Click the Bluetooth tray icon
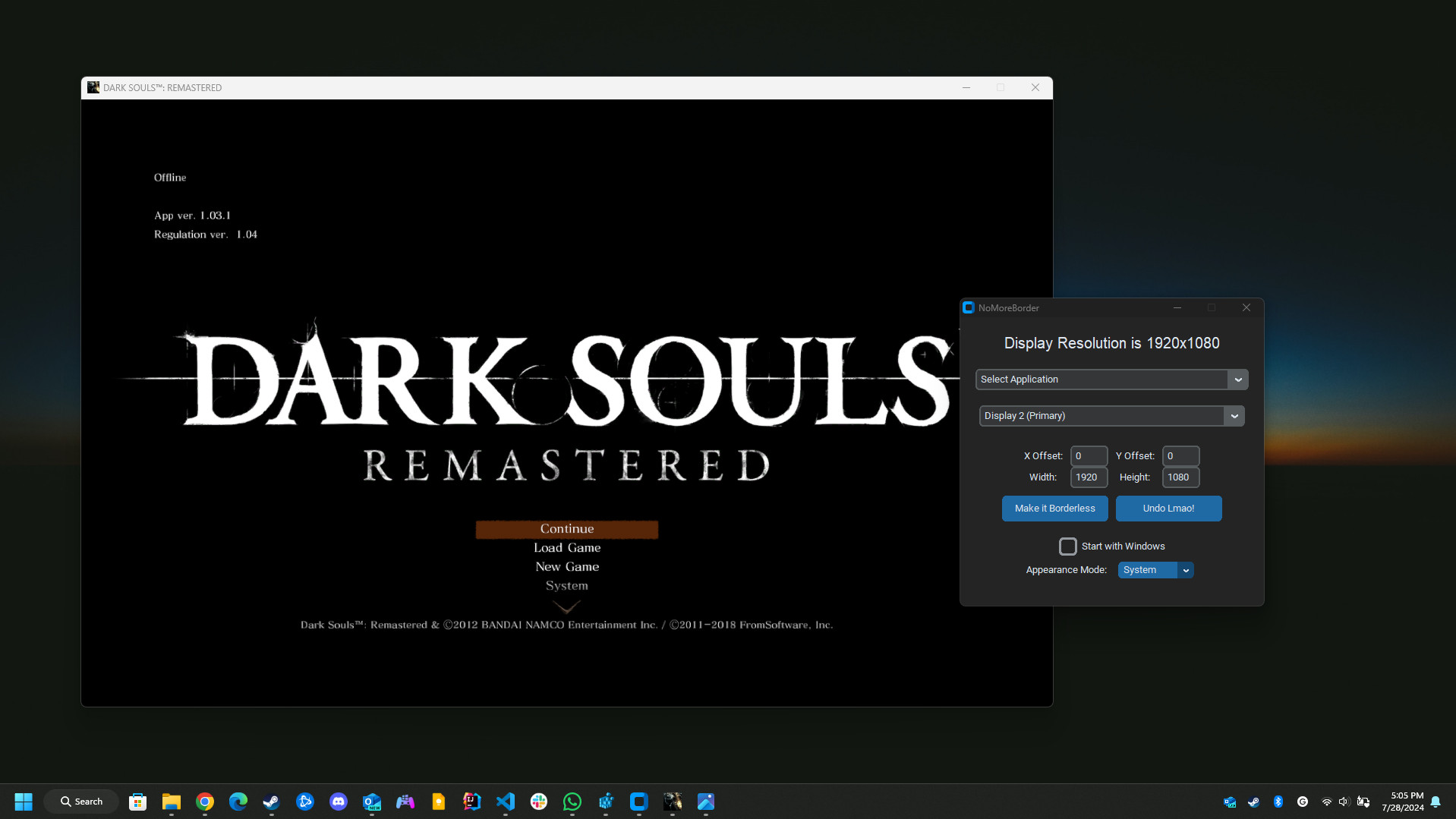Screen dimensions: 1456x819 point(1278,802)
